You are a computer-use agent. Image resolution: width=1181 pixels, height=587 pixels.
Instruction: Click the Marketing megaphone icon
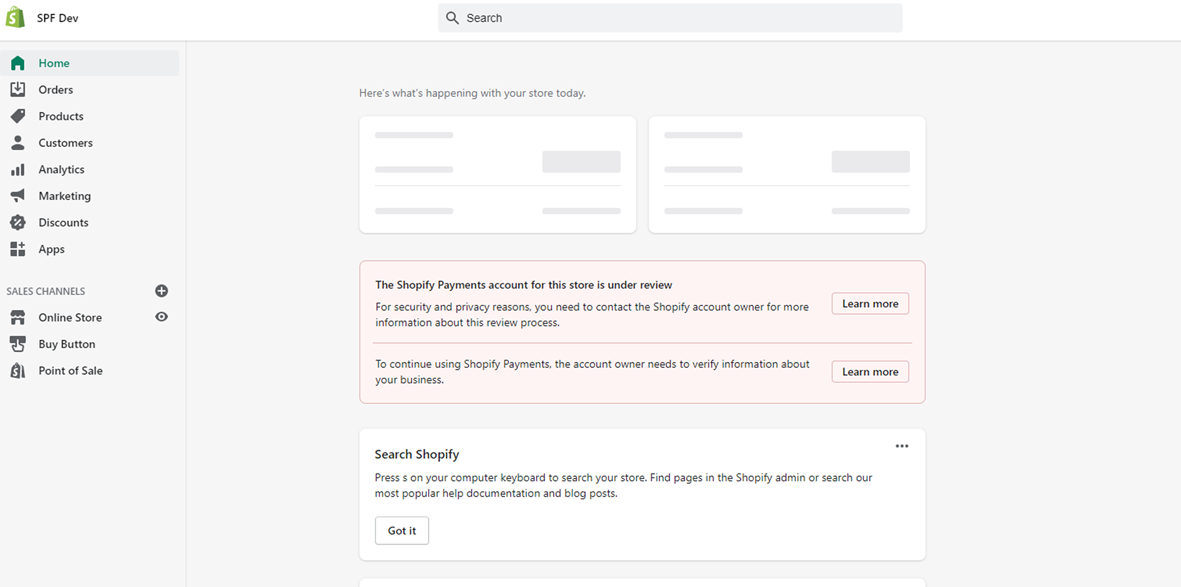17,196
